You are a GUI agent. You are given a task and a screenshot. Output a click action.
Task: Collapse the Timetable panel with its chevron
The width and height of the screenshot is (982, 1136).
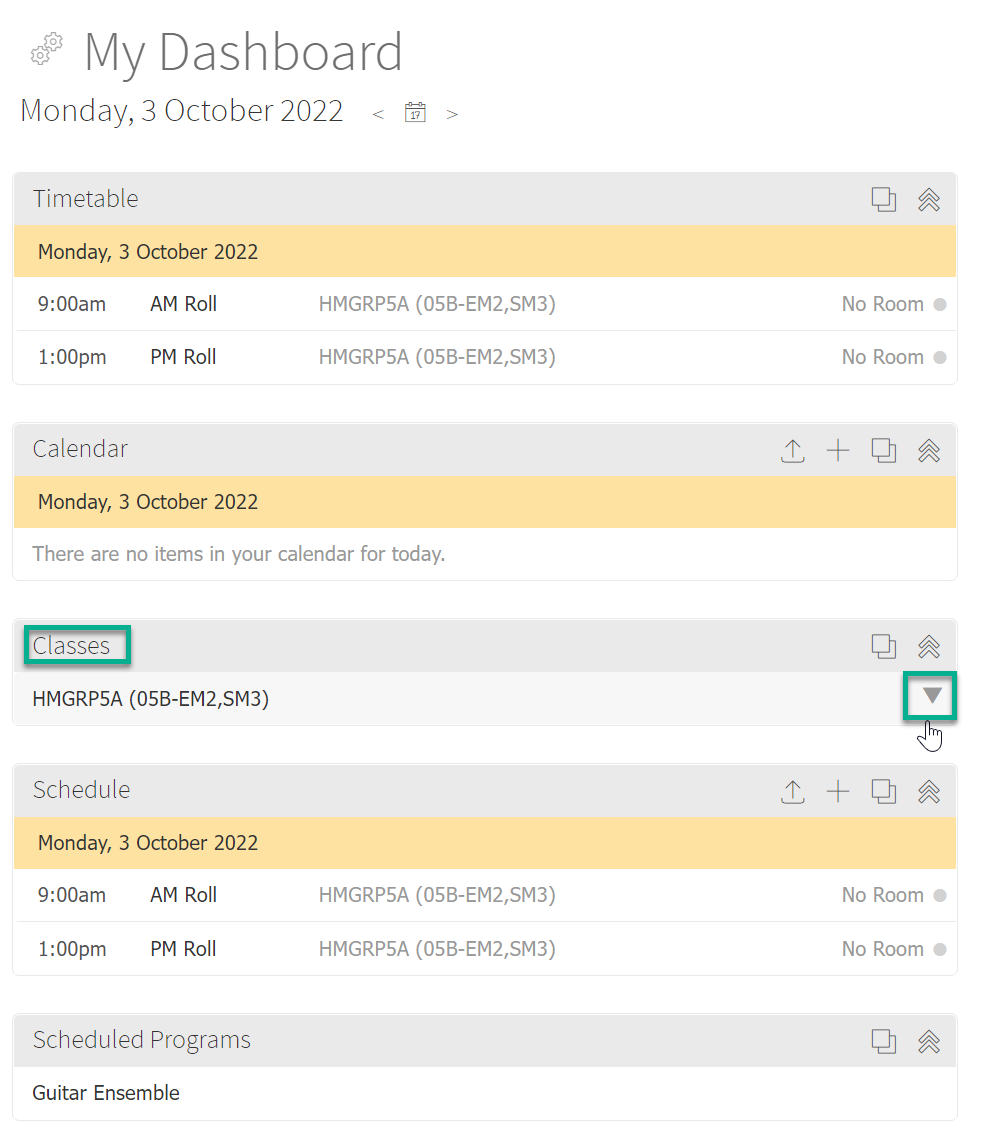point(929,199)
